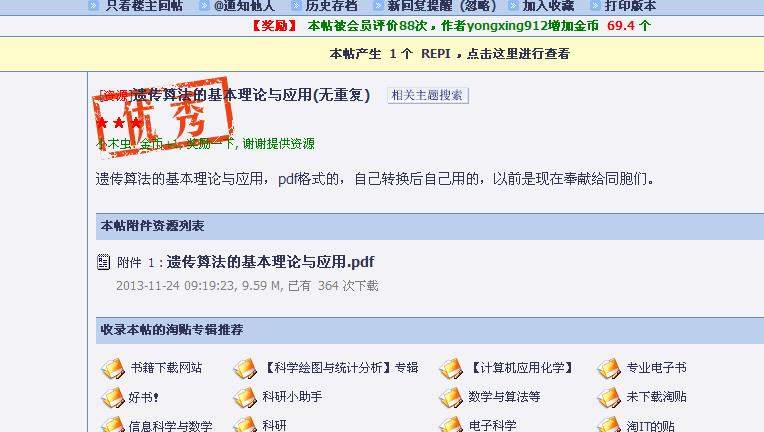
Task: Click the folder icon beside 书籍下载网站
Action: tap(113, 369)
